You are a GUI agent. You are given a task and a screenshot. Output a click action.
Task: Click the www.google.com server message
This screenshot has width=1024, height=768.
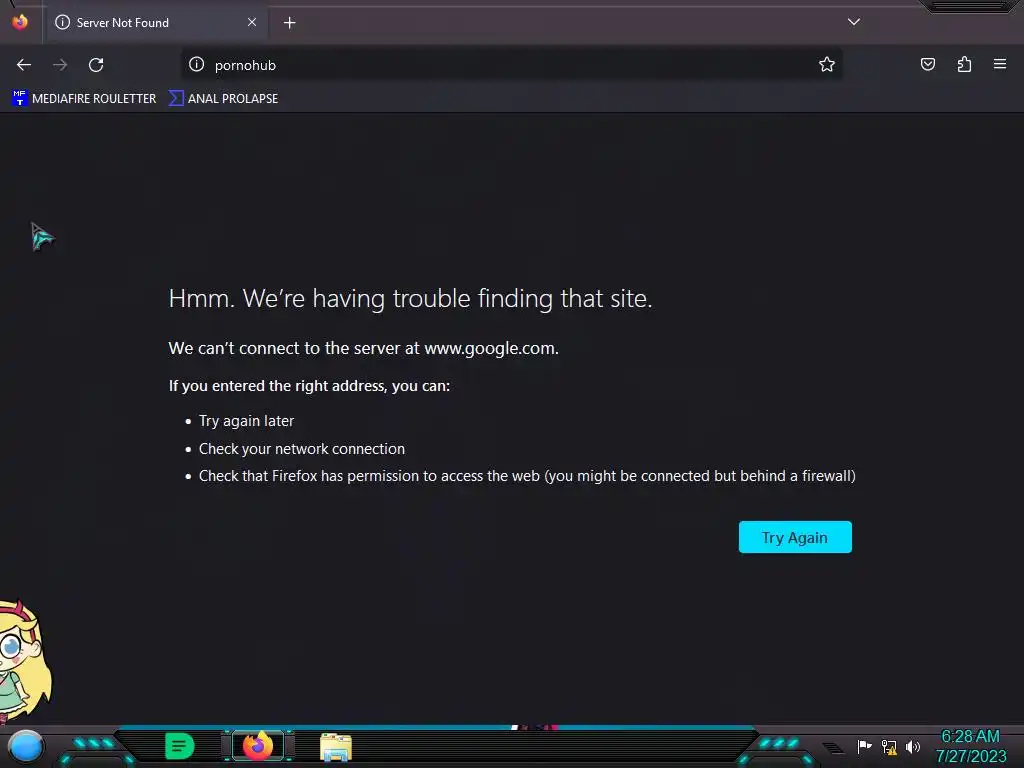tap(363, 348)
